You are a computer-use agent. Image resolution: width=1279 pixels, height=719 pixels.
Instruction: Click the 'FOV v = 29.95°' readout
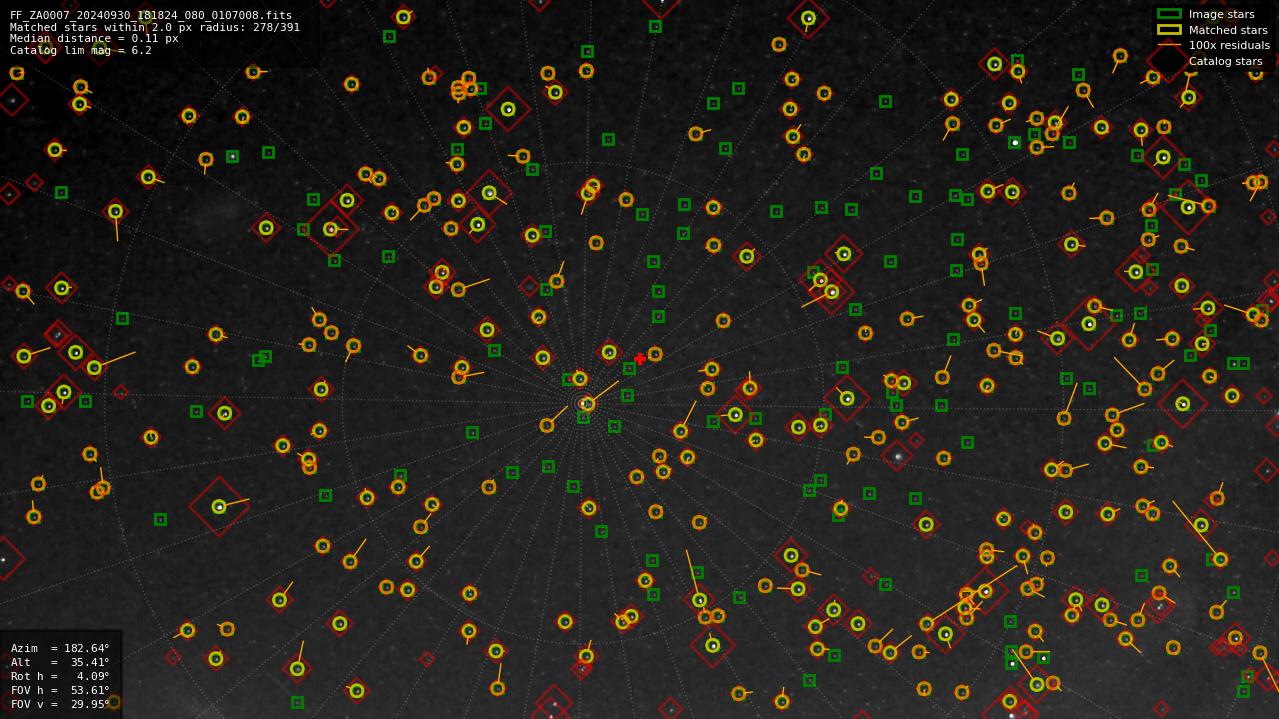(x=60, y=704)
